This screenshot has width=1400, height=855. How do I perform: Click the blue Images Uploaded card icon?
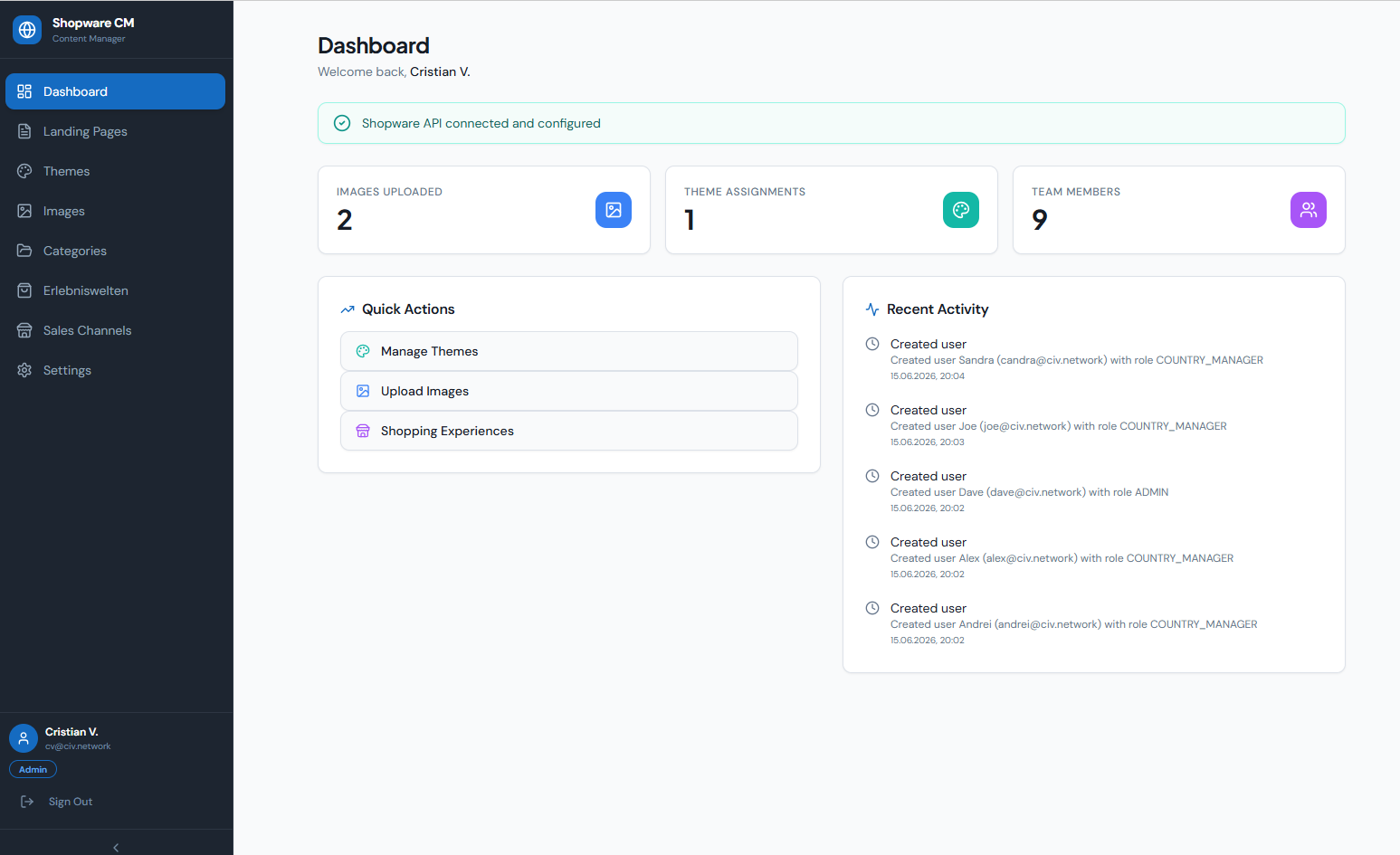[x=614, y=210]
